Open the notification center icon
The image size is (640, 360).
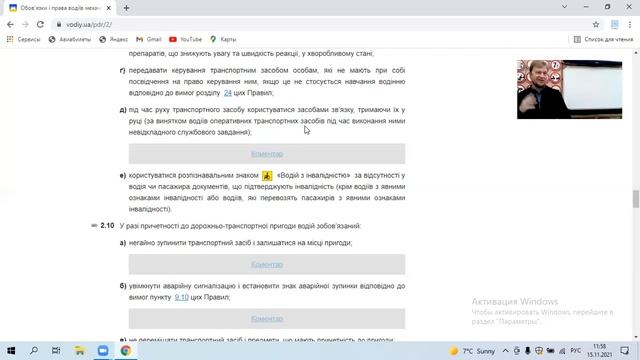pyautogui.click(x=624, y=351)
